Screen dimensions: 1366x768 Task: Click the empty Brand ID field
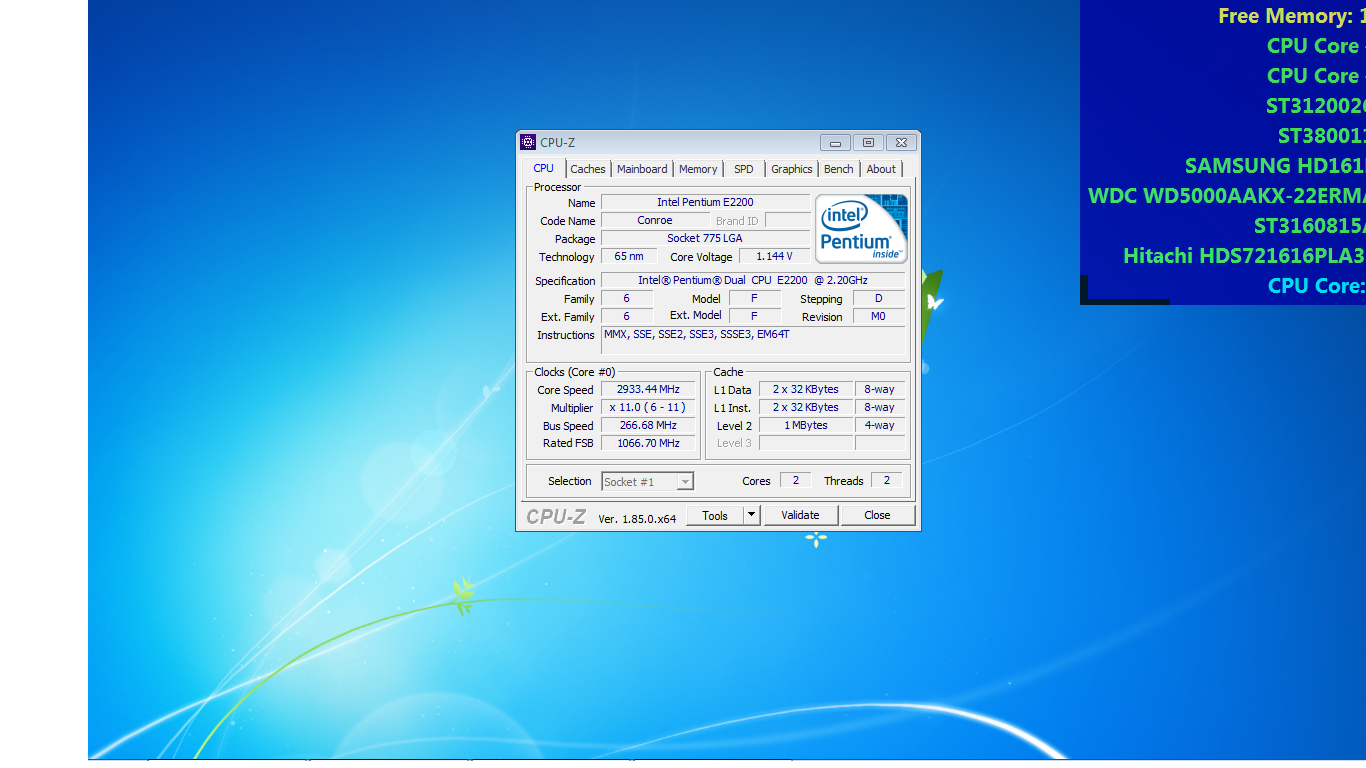tap(787, 220)
